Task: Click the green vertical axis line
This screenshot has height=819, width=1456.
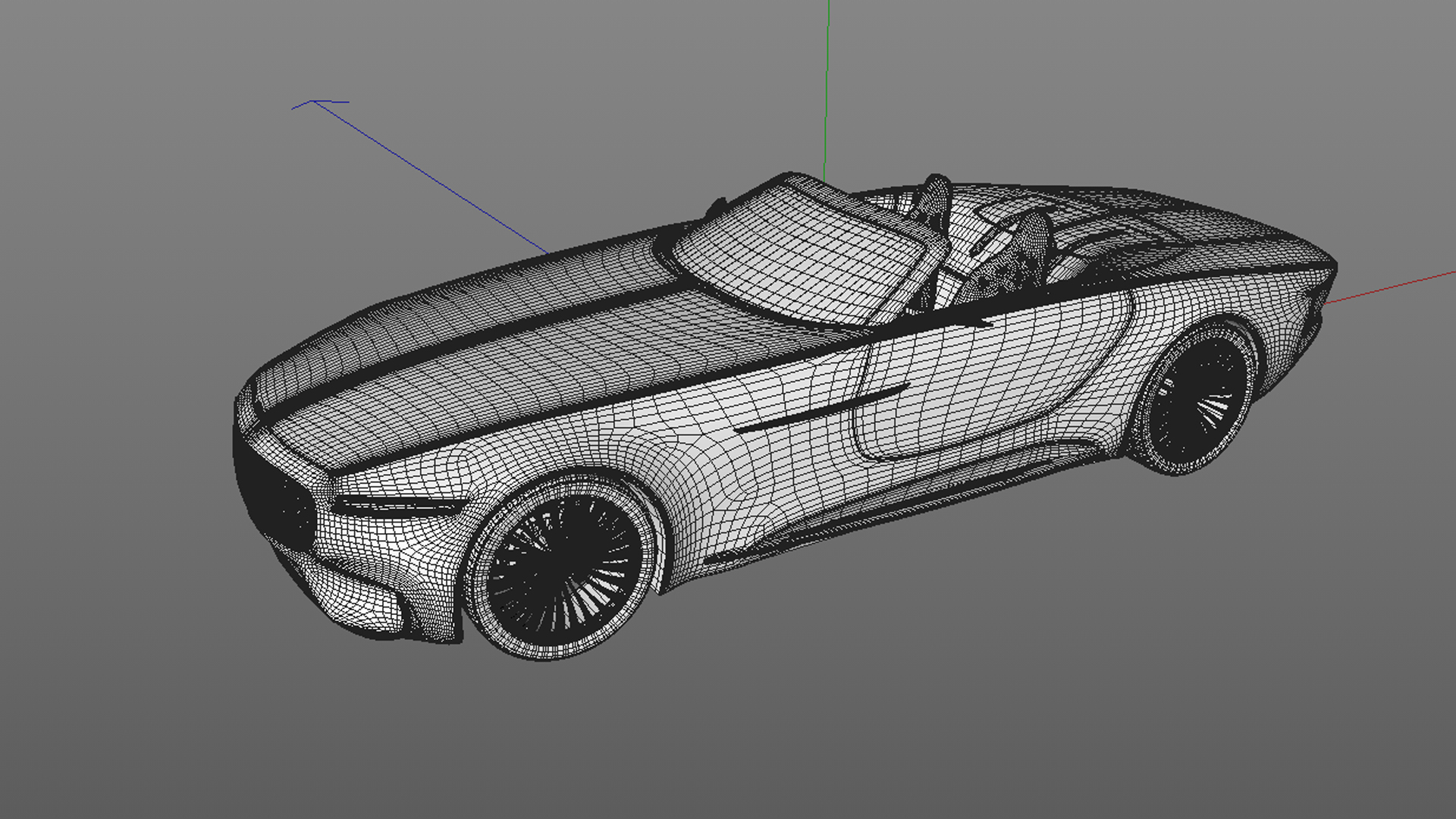Action: tap(827, 91)
